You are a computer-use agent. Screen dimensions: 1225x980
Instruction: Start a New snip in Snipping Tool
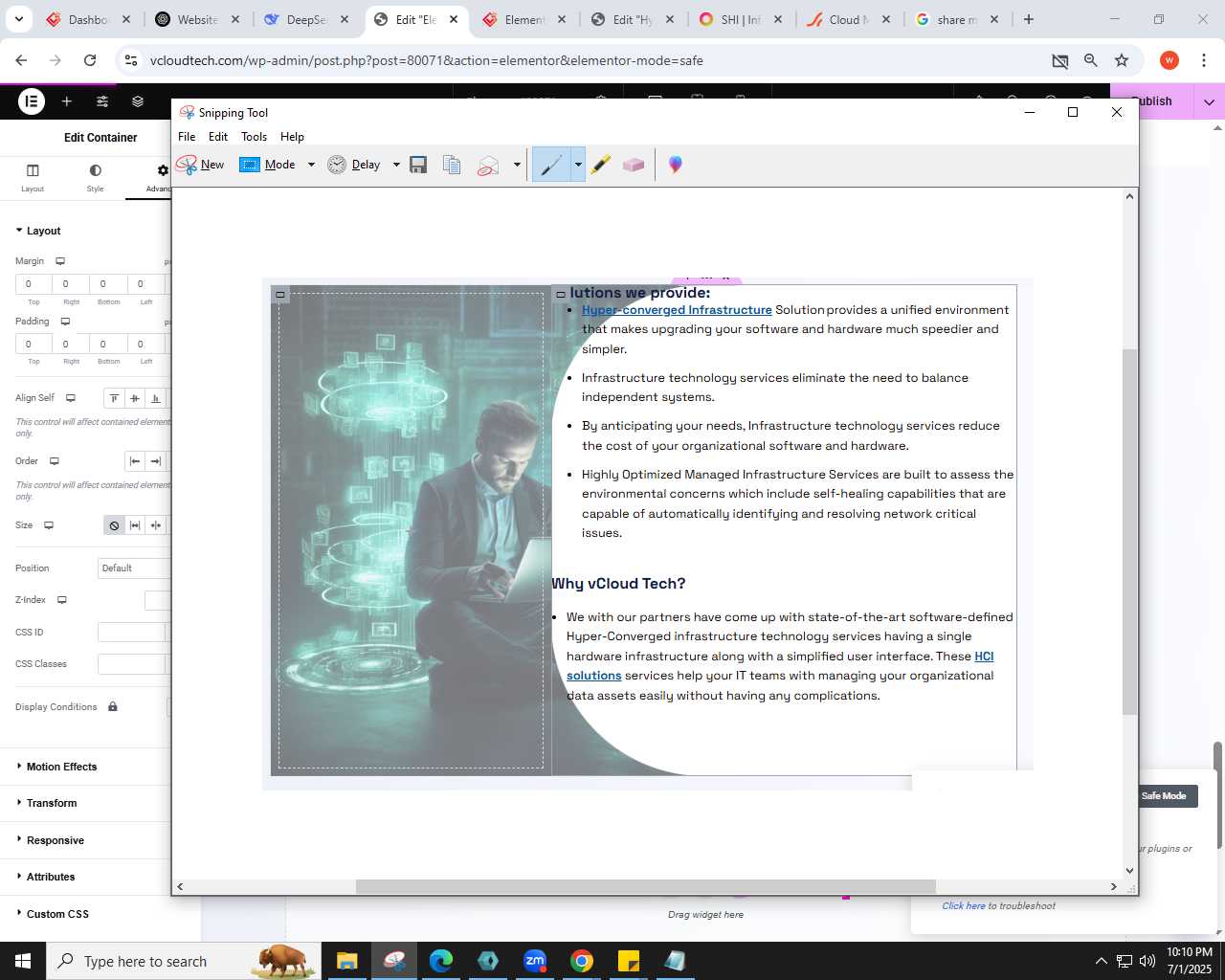[x=201, y=165]
